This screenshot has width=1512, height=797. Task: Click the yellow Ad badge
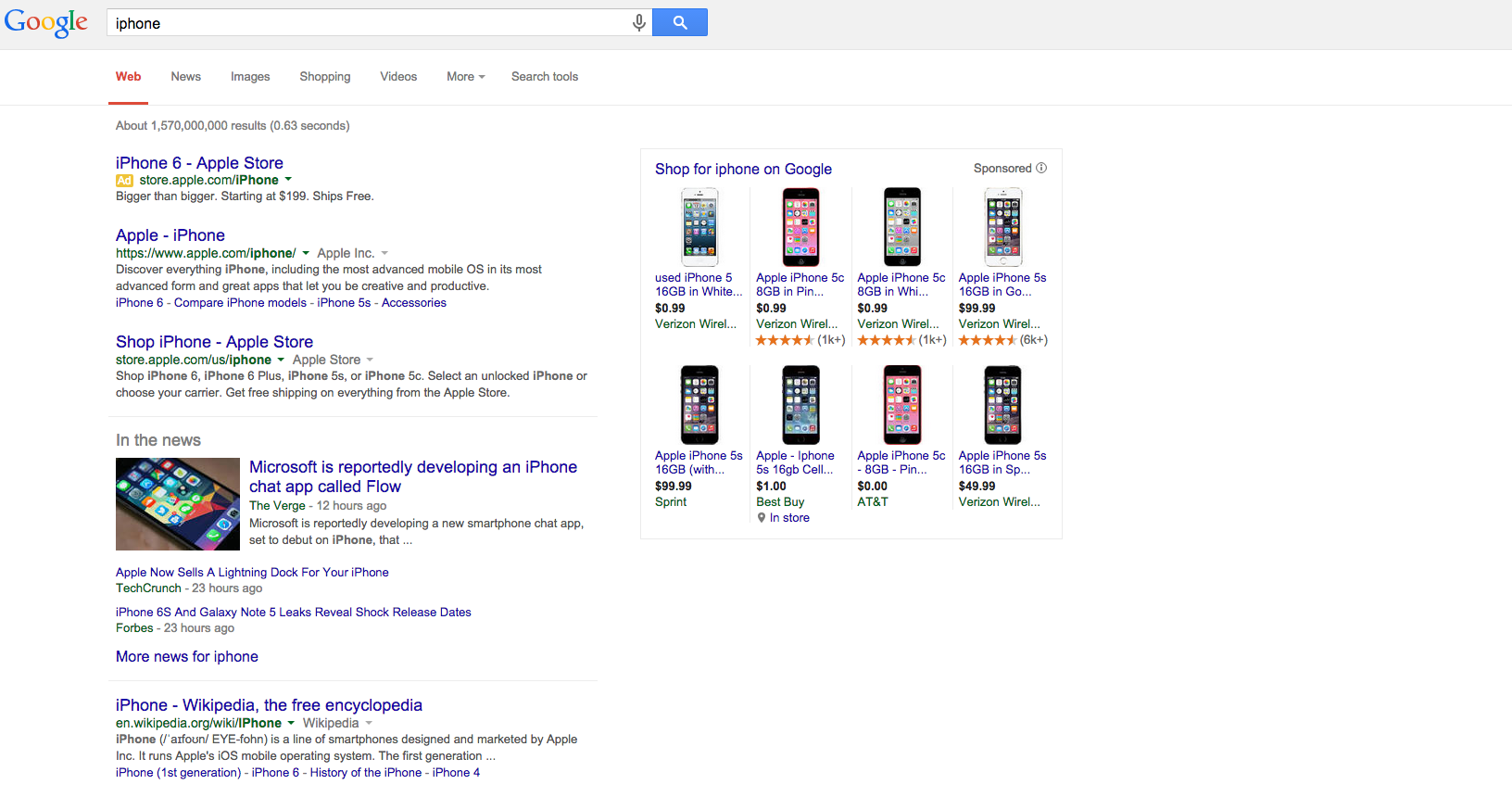[x=124, y=181]
